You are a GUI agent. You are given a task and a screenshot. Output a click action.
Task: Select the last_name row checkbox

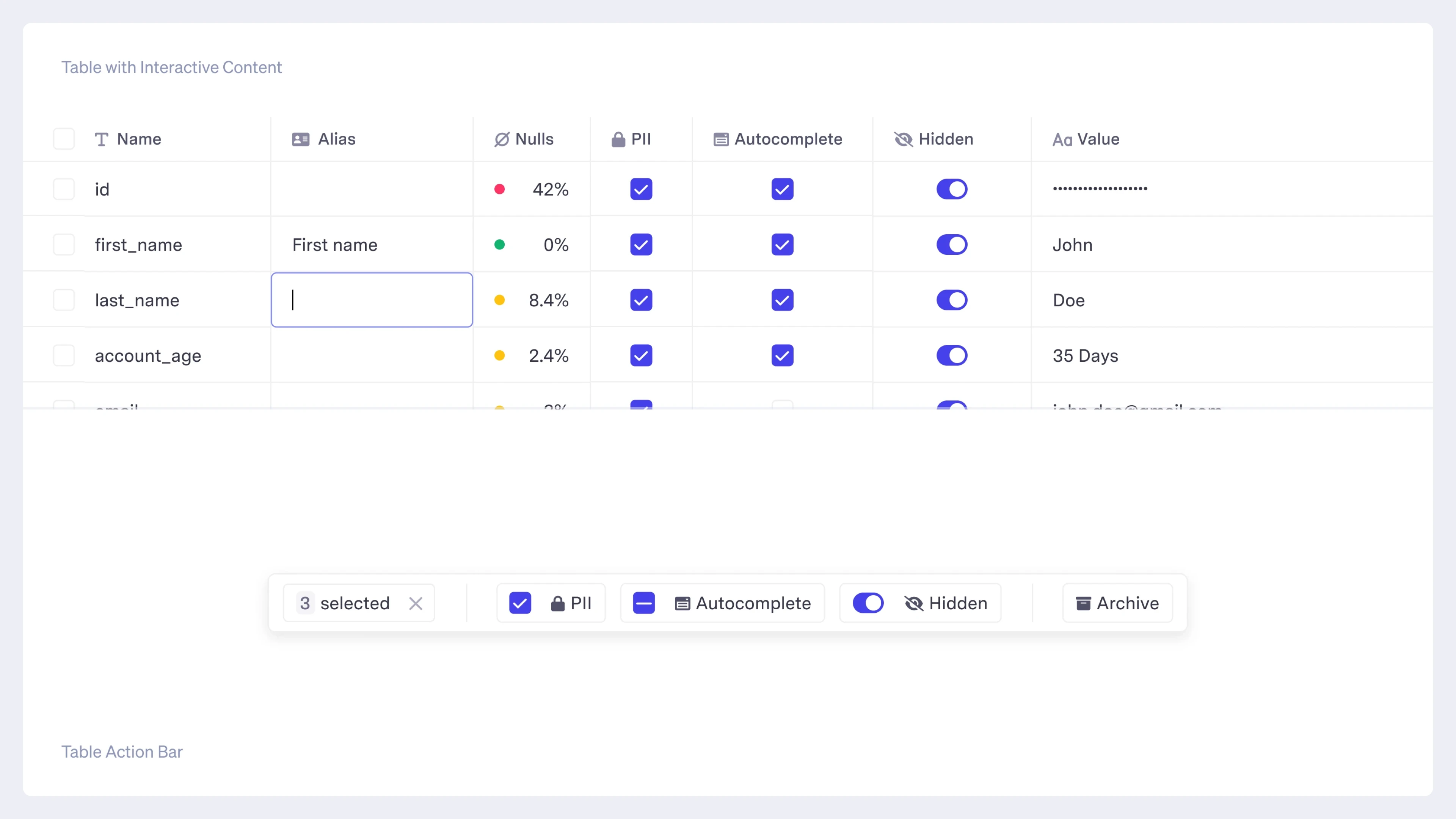coord(64,300)
